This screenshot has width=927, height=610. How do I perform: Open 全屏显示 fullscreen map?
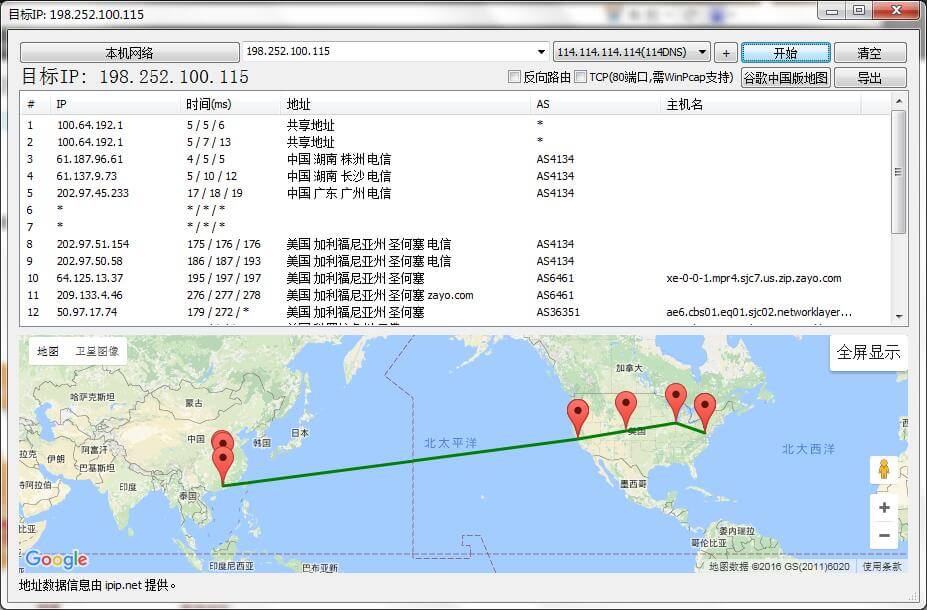[x=868, y=352]
